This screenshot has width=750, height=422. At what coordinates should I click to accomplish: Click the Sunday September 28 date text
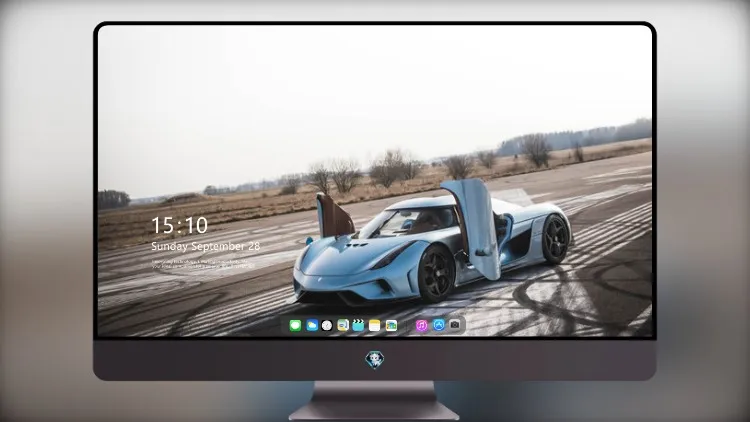pos(206,246)
